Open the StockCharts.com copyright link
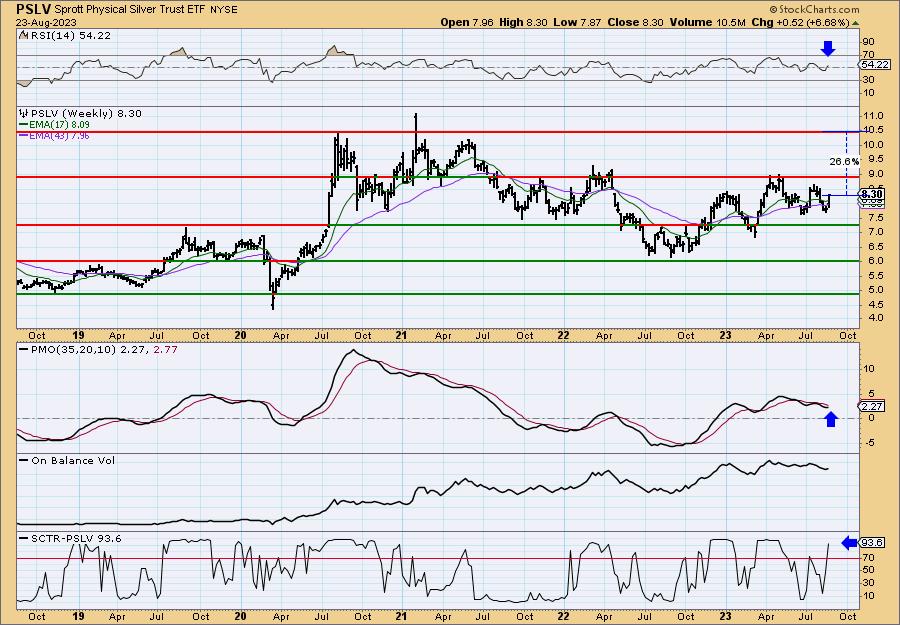Image resolution: width=900 pixels, height=625 pixels. pos(814,9)
